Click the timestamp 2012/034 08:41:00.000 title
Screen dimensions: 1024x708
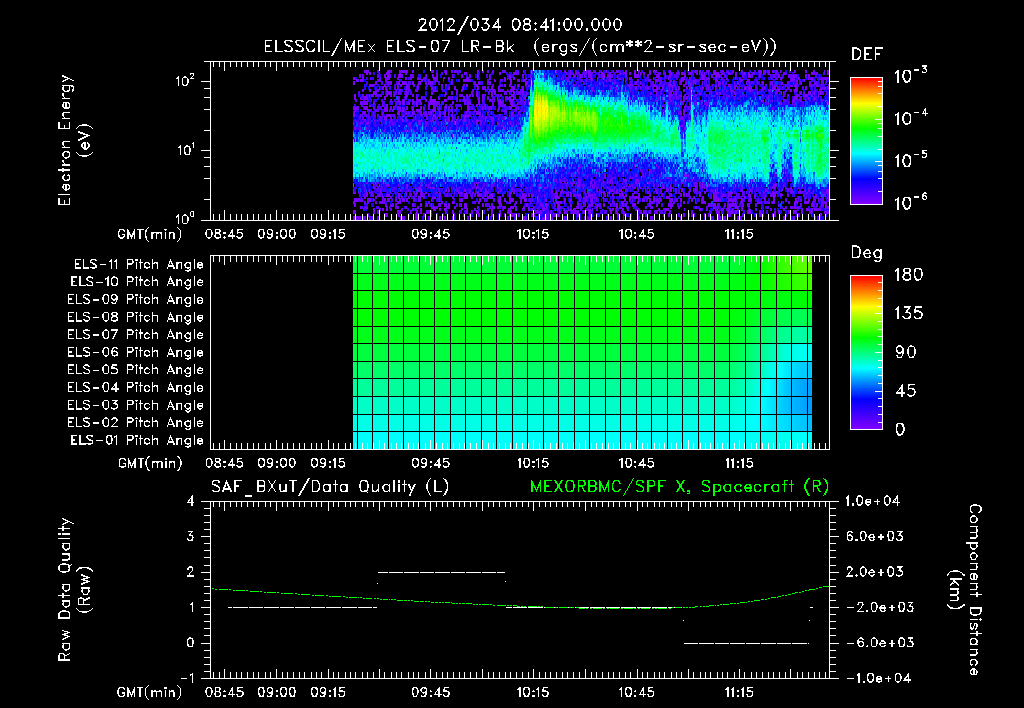click(520, 25)
